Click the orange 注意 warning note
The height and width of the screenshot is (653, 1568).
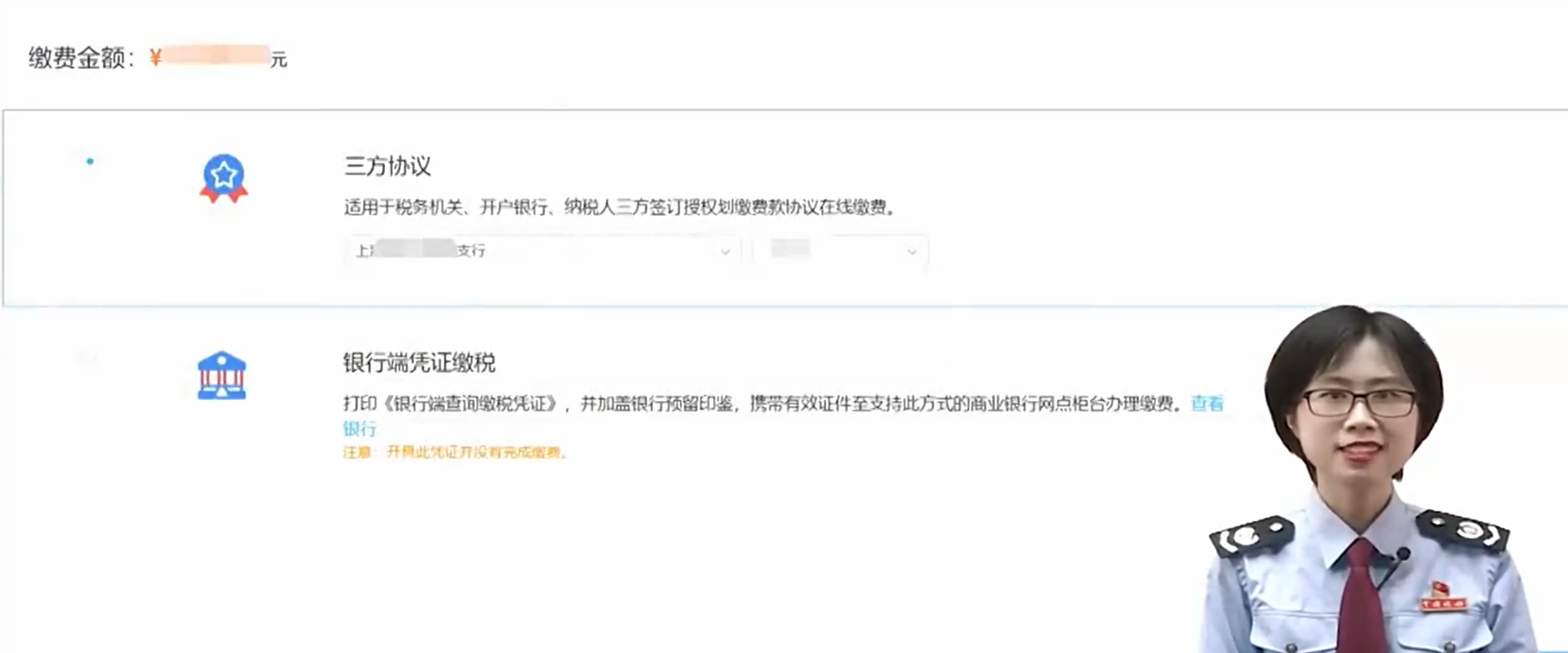click(455, 452)
